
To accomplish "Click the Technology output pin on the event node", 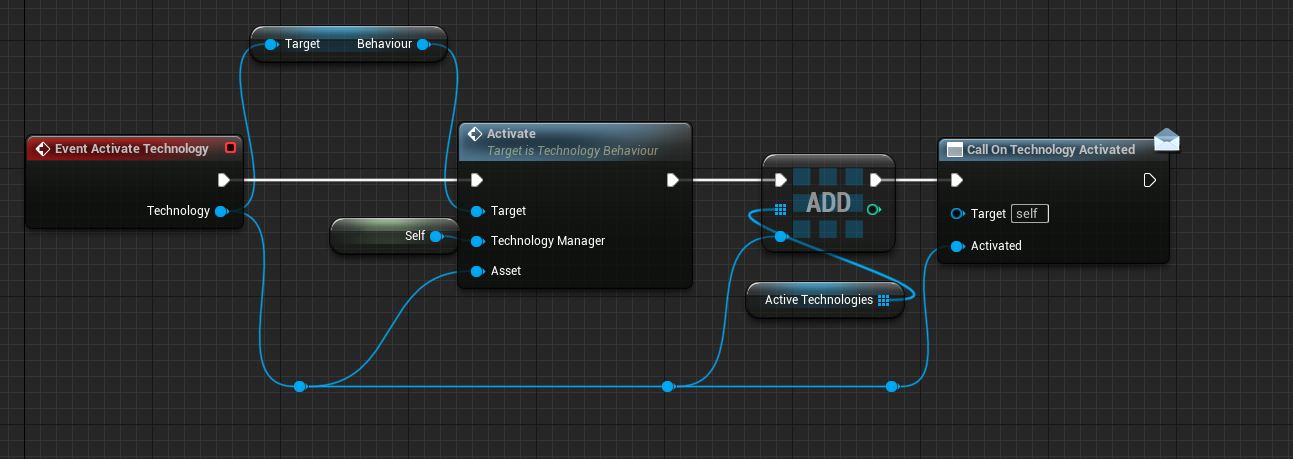I will click(x=220, y=211).
